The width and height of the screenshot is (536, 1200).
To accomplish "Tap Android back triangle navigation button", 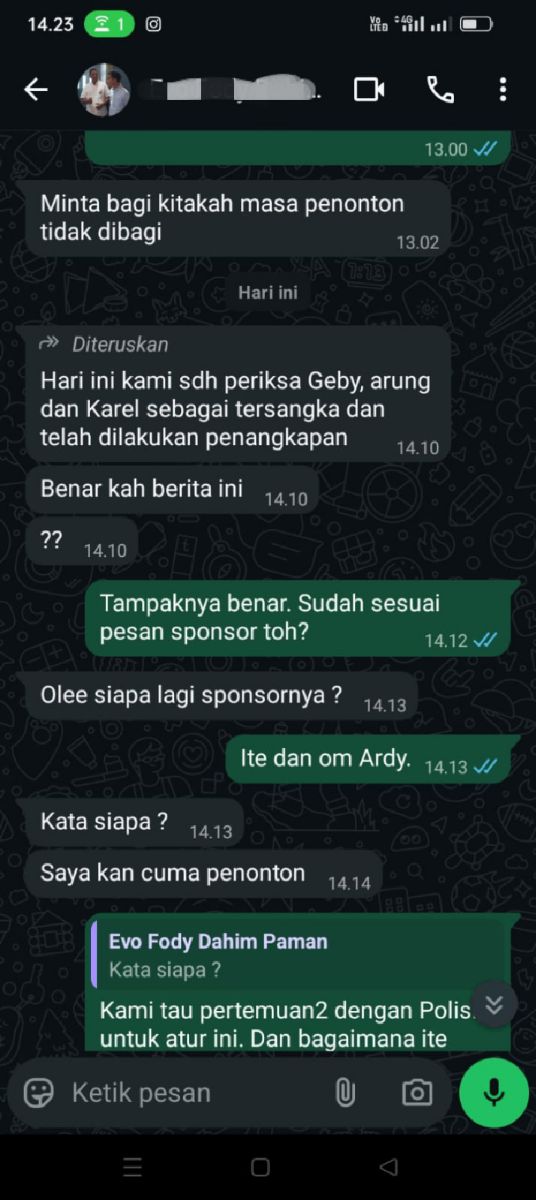I will pos(389,1167).
